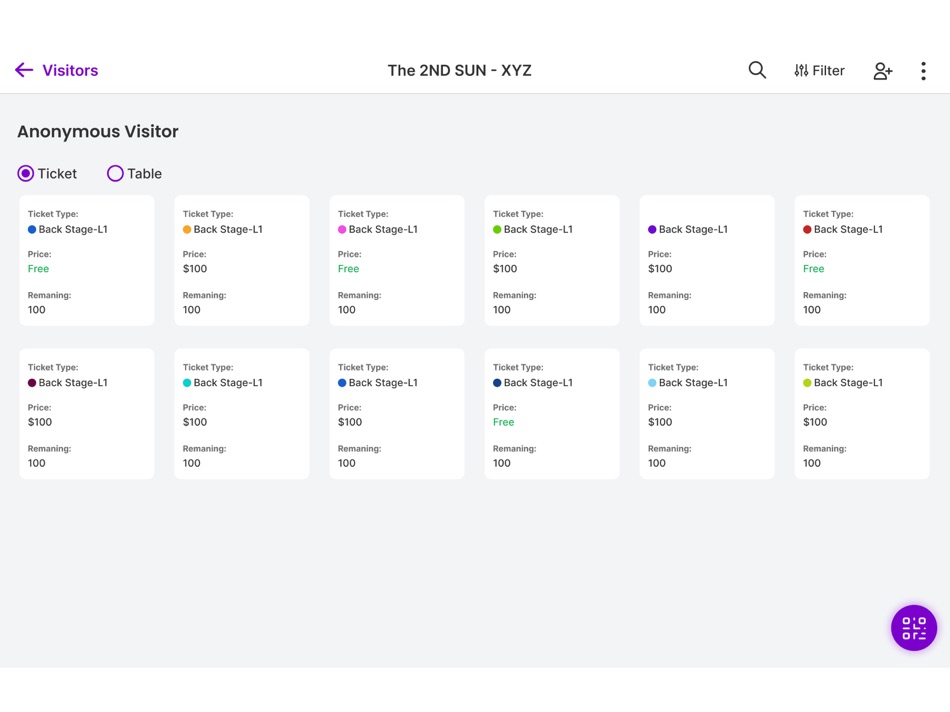Select the pink dot Back Stage-L1 free ticket

tap(397, 261)
